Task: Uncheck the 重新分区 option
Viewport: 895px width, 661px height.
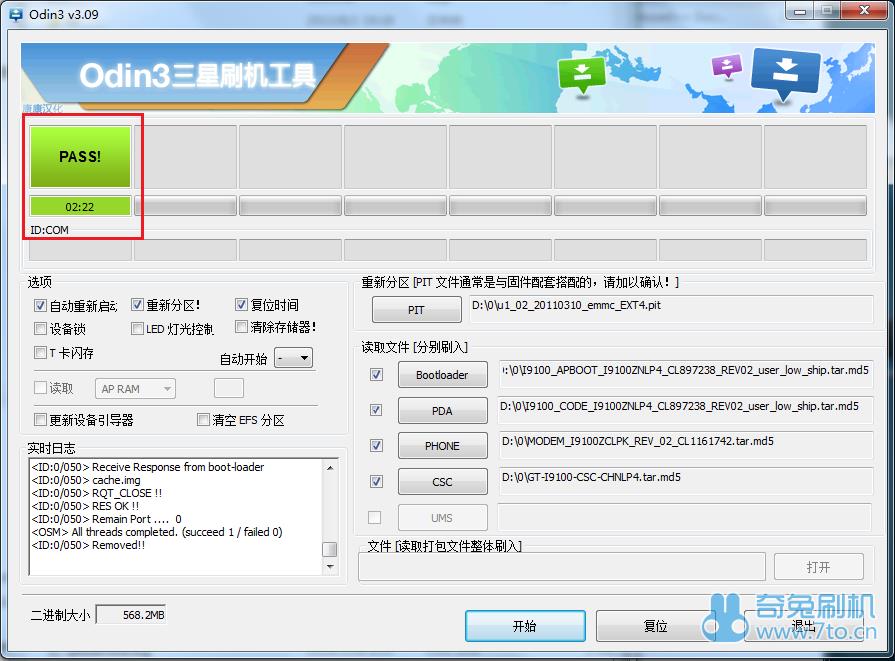Action: pos(138,306)
